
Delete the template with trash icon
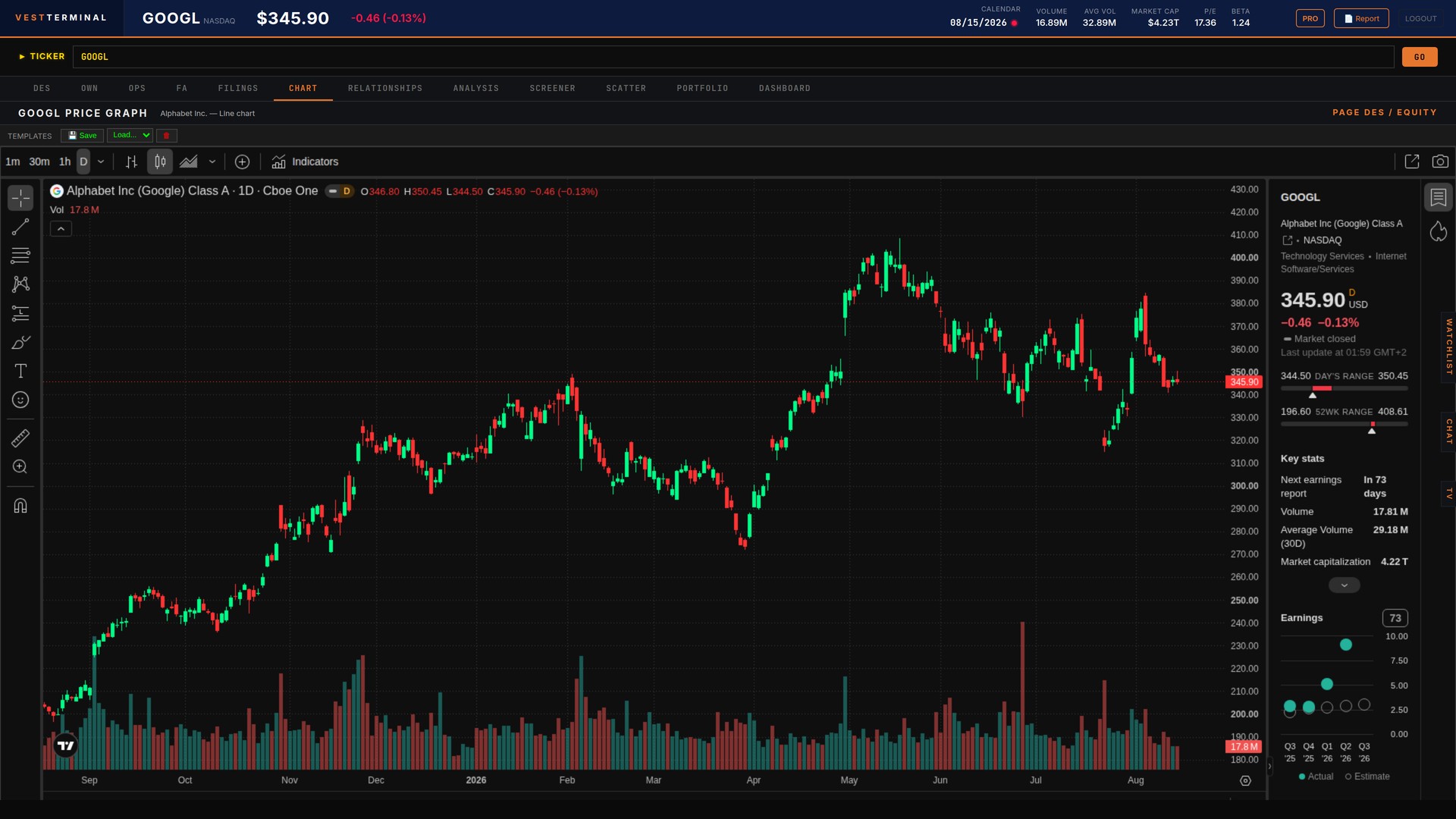[166, 136]
